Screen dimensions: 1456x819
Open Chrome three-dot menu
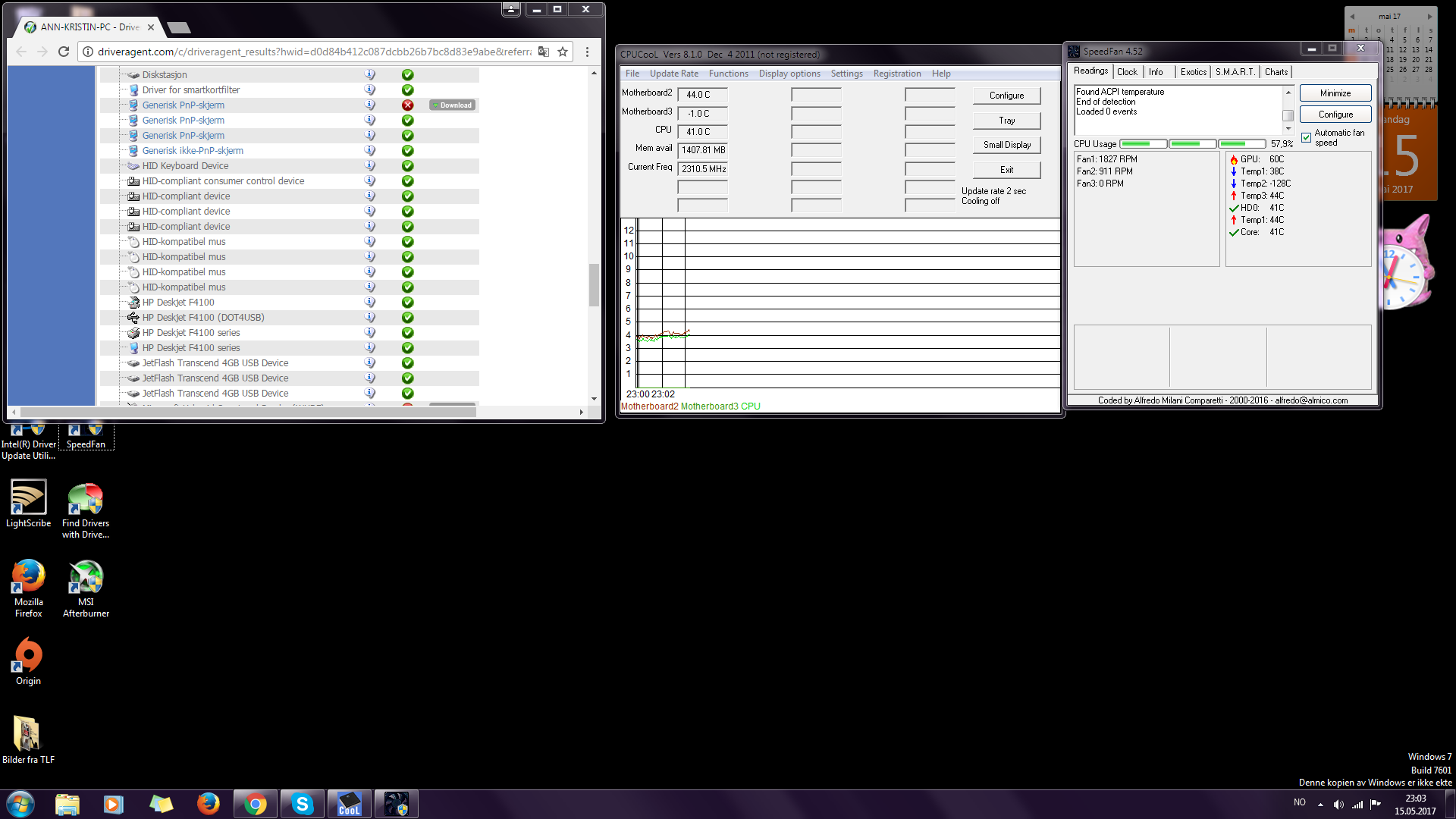pos(587,52)
